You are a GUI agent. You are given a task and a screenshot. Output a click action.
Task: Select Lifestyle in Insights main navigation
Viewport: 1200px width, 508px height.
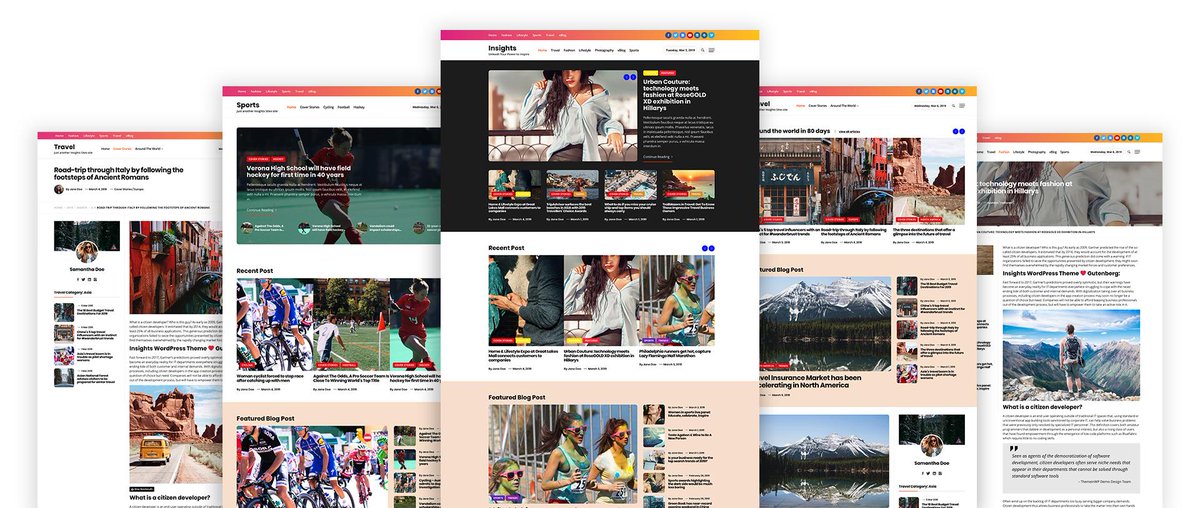tap(585, 50)
